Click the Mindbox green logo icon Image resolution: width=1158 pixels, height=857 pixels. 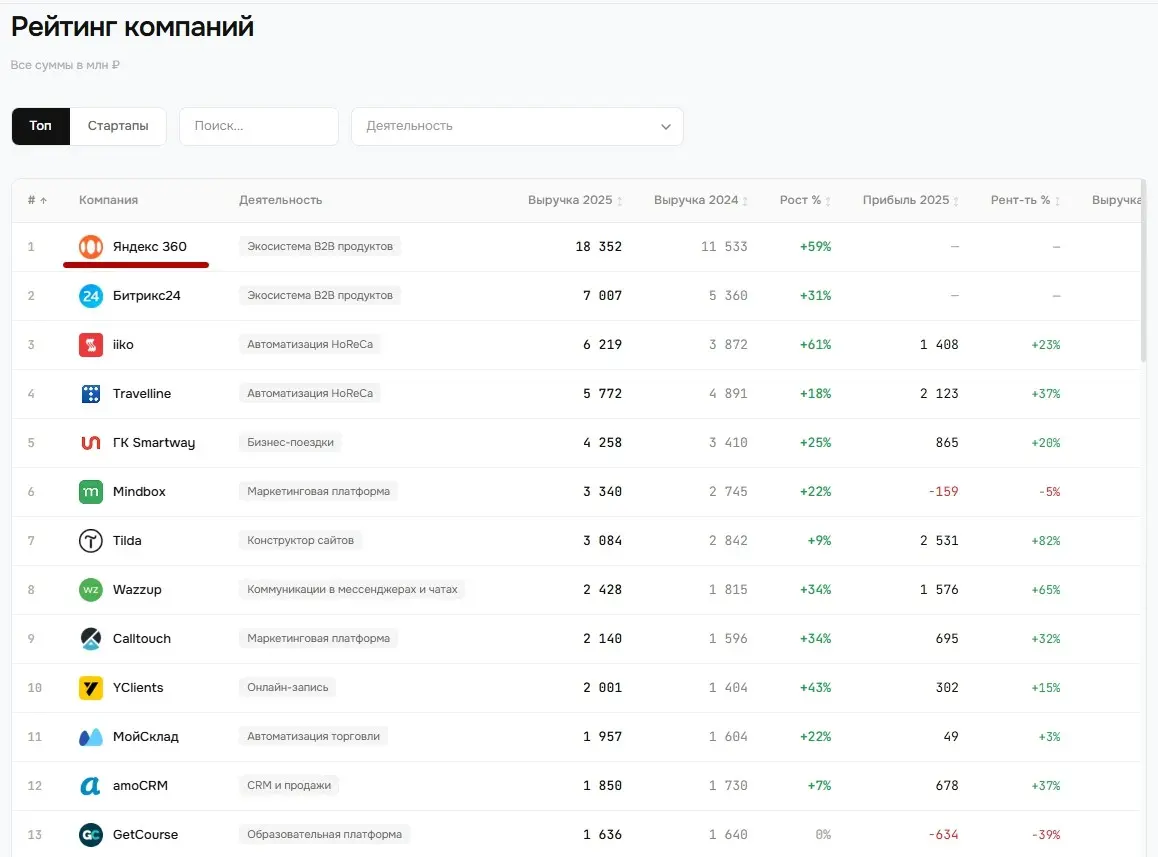pyautogui.click(x=91, y=491)
